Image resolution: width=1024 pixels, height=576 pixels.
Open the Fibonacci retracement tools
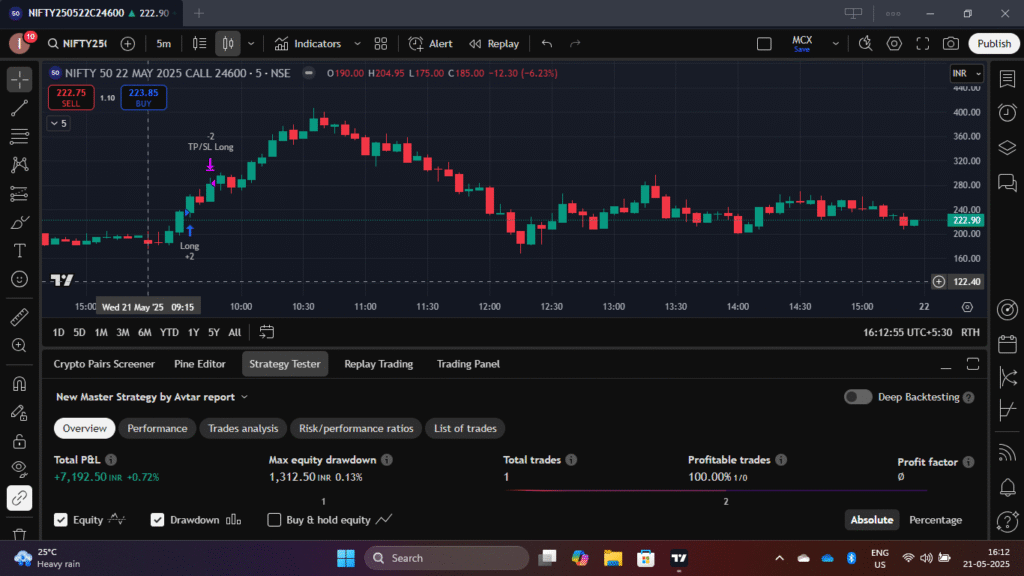pyautogui.click(x=20, y=136)
